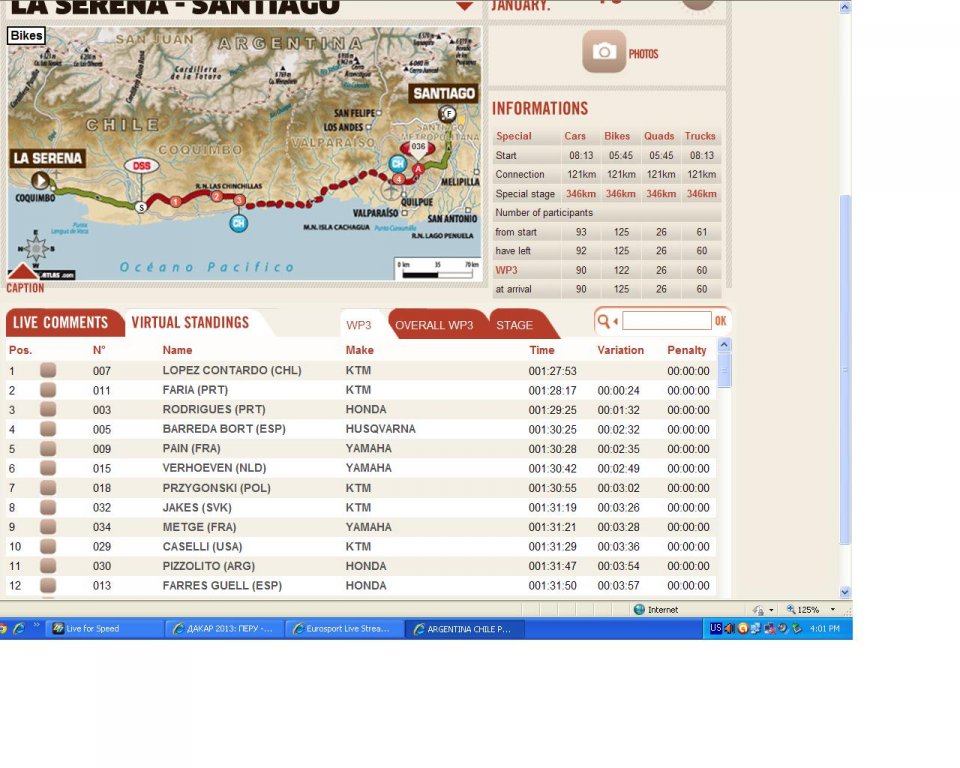Switch to ARGENTINA CHILE taskbar window
This screenshot has height=768, width=960.
(465, 628)
